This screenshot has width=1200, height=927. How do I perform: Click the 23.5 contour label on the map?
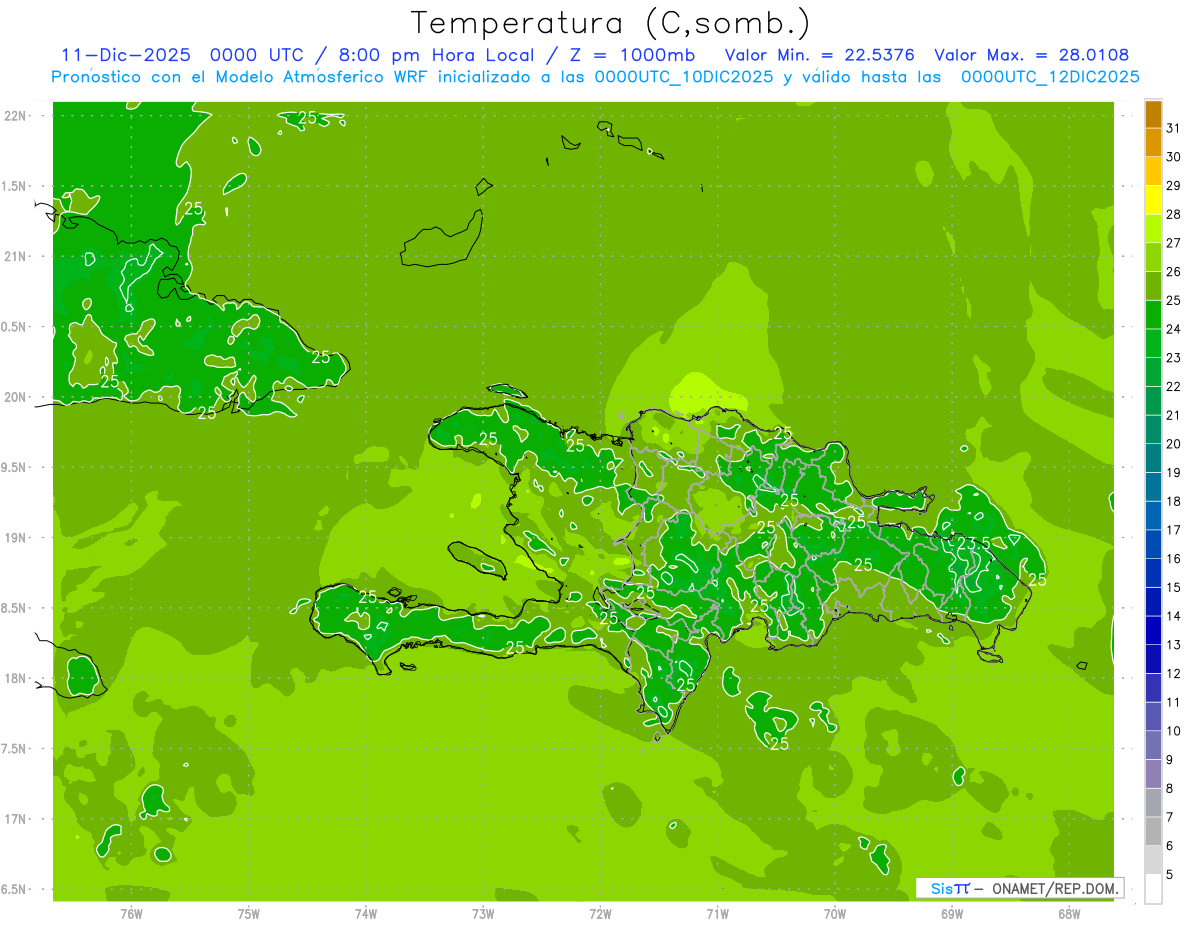(x=974, y=543)
